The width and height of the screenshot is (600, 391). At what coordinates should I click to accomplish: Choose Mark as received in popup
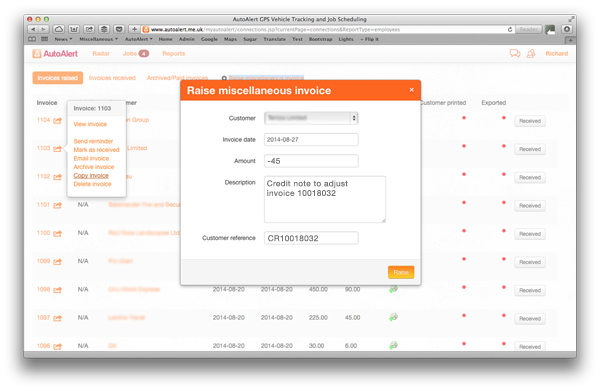96,150
